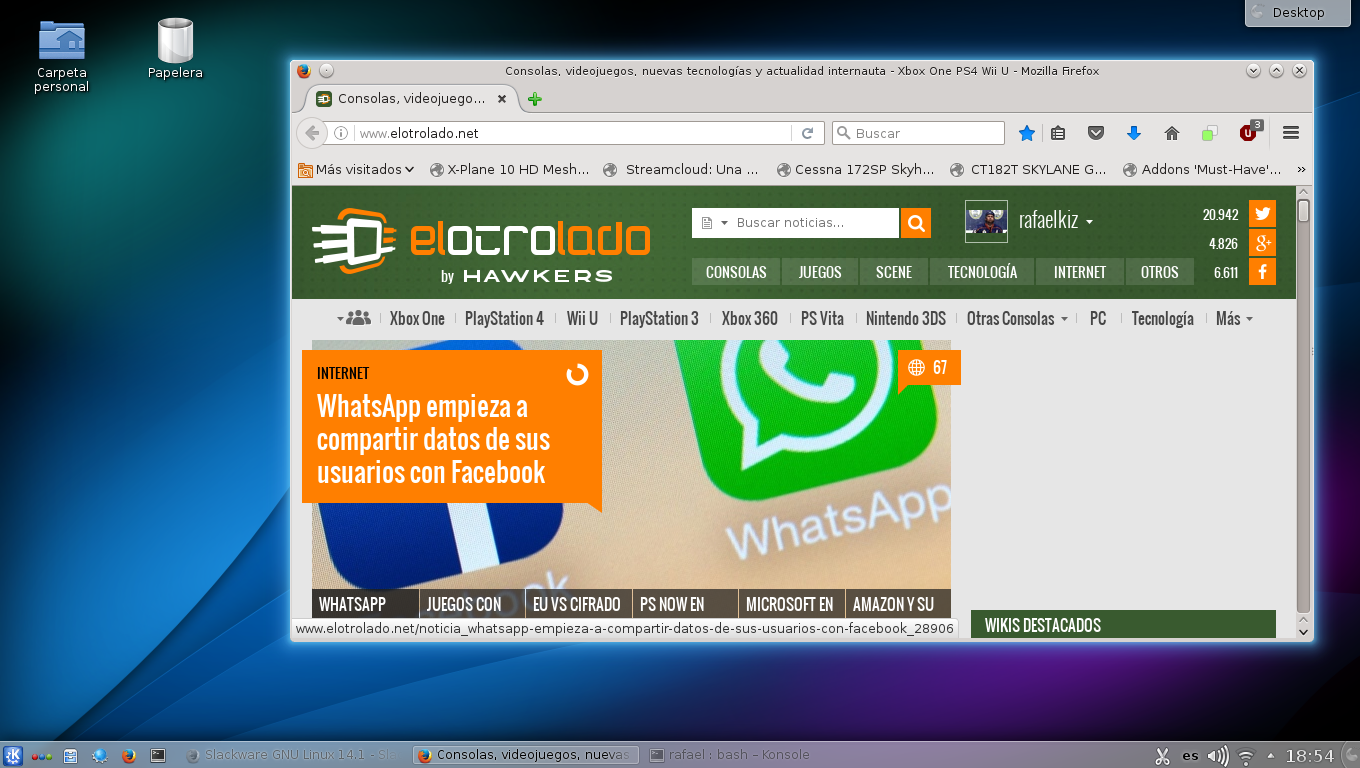The height and width of the screenshot is (768, 1360).
Task: Click the KDE activities dots icon in panel
Action: click(x=42, y=756)
